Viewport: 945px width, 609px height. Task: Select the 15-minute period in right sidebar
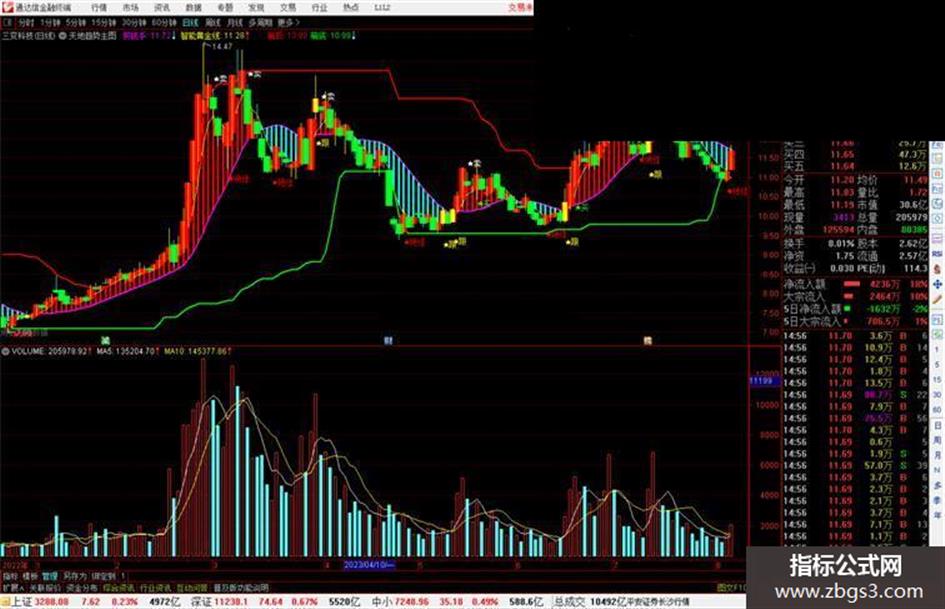(x=937, y=380)
